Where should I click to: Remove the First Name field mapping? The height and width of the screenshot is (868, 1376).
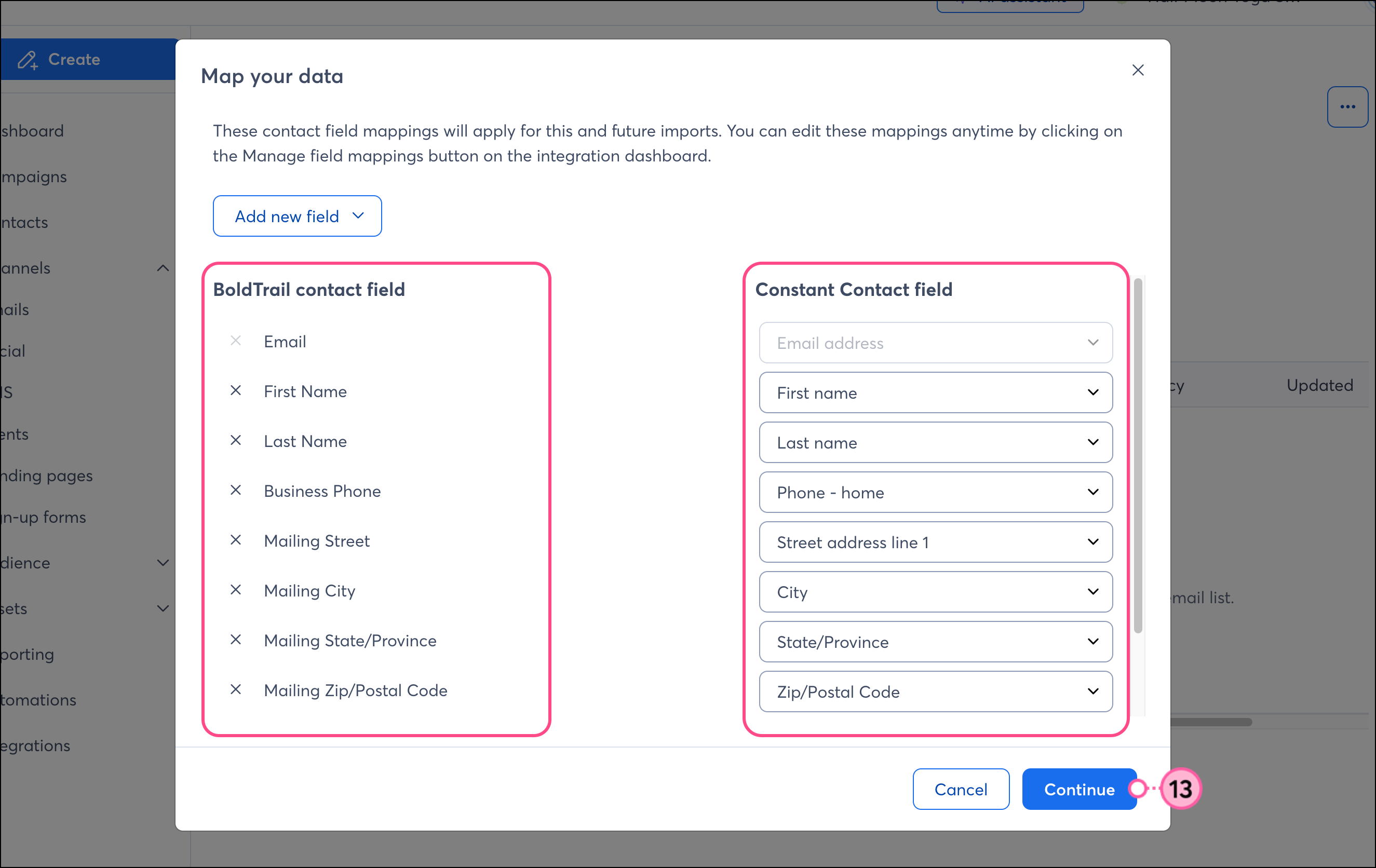(x=235, y=391)
